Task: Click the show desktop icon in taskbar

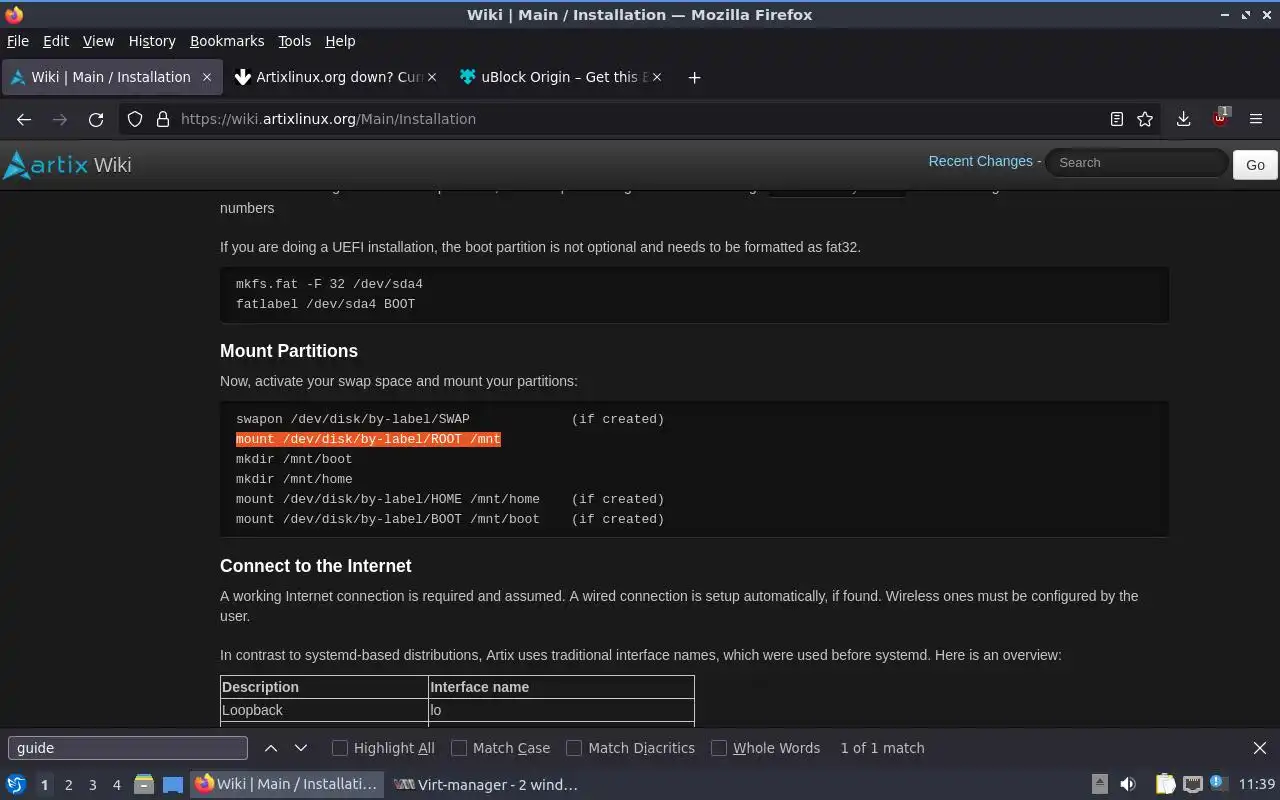Action: coord(173,785)
